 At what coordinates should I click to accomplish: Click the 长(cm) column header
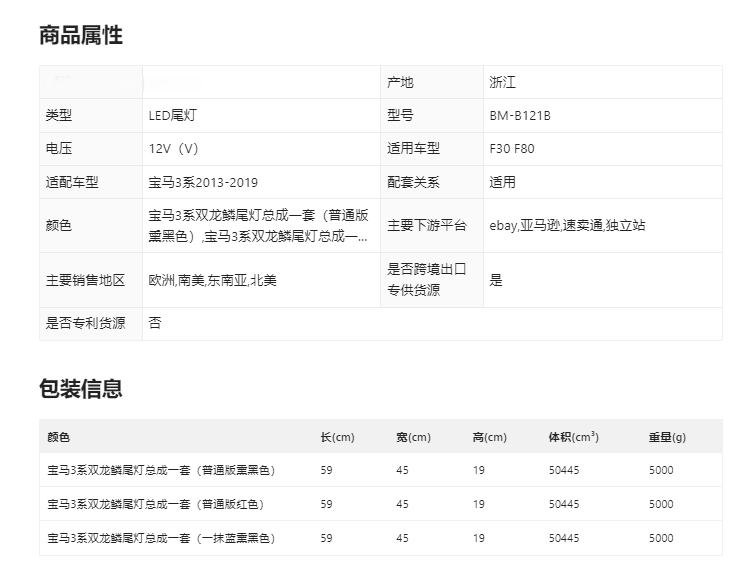pos(337,437)
